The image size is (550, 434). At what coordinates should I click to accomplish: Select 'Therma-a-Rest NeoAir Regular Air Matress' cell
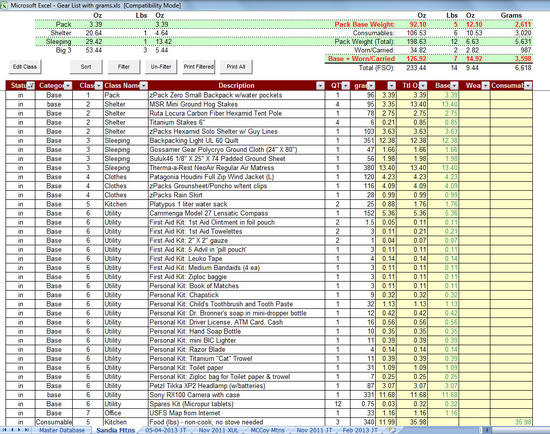click(236, 168)
